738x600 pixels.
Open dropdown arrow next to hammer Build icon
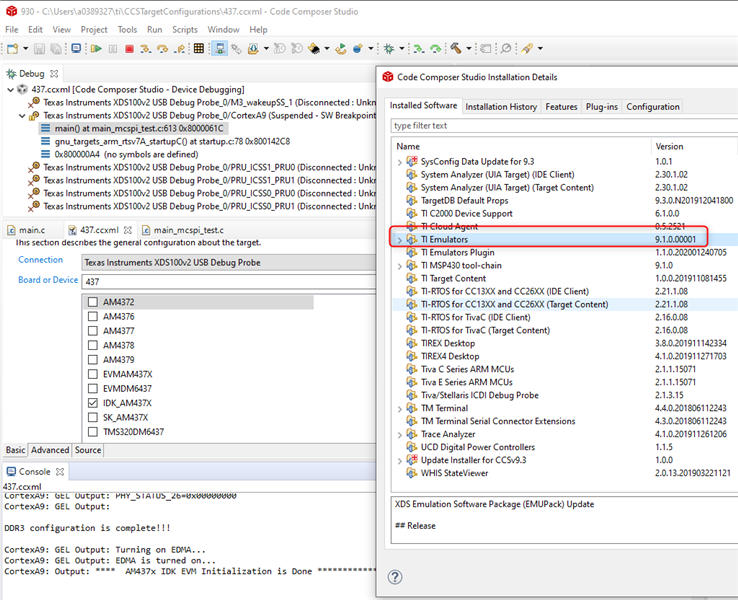pyautogui.click(x=469, y=48)
